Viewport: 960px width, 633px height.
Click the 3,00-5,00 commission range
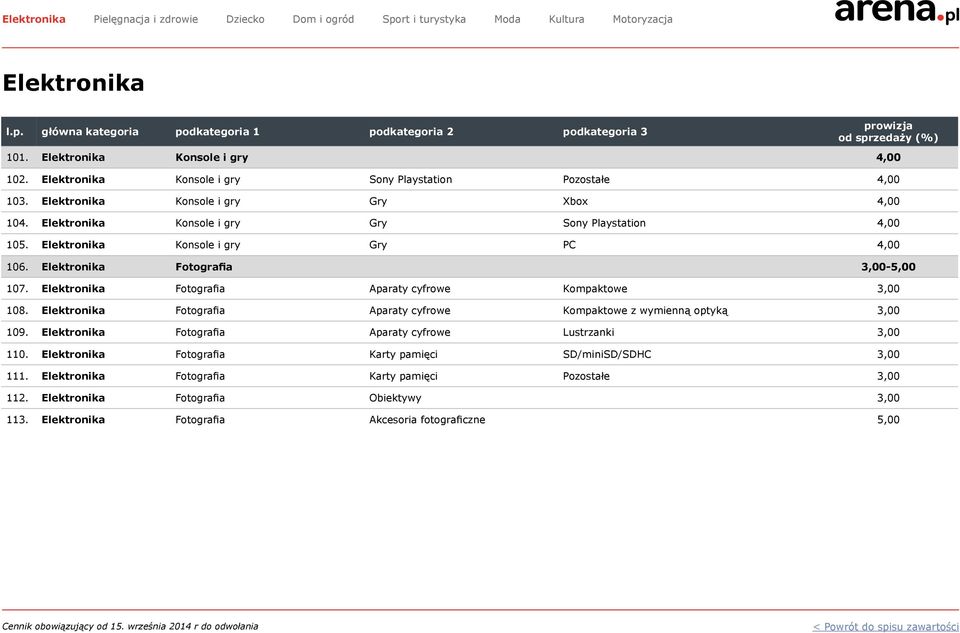tap(888, 267)
